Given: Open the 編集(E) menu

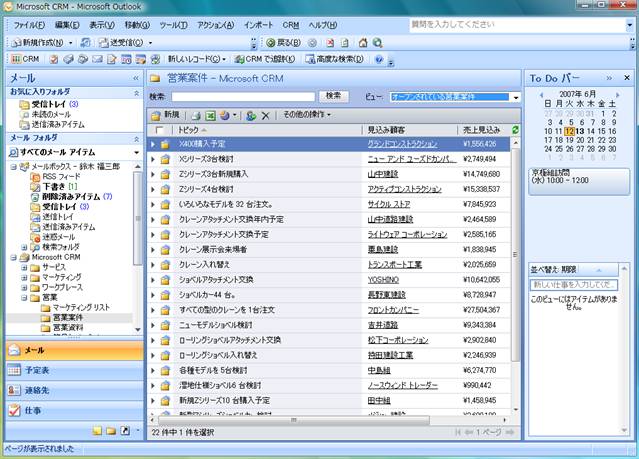Looking at the screenshot, I should pyautogui.click(x=67, y=25).
